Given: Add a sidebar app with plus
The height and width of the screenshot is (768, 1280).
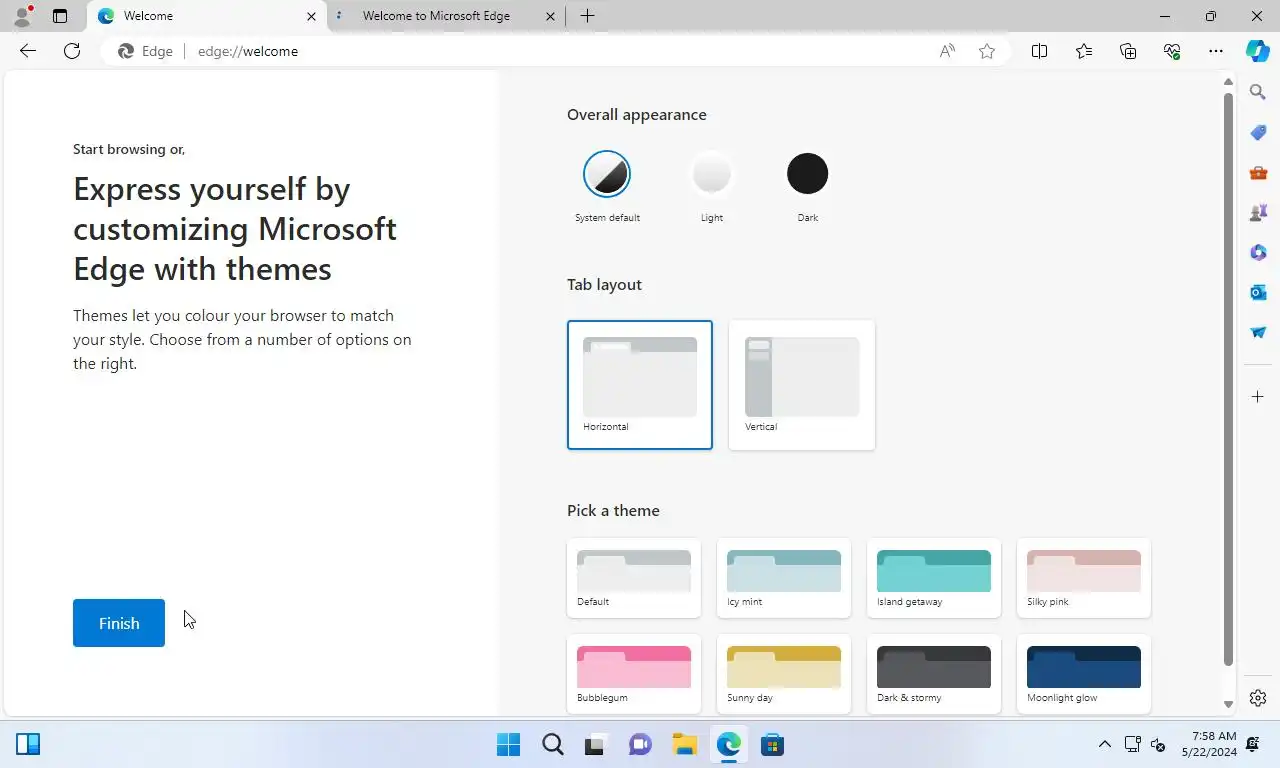Looking at the screenshot, I should coord(1258,397).
